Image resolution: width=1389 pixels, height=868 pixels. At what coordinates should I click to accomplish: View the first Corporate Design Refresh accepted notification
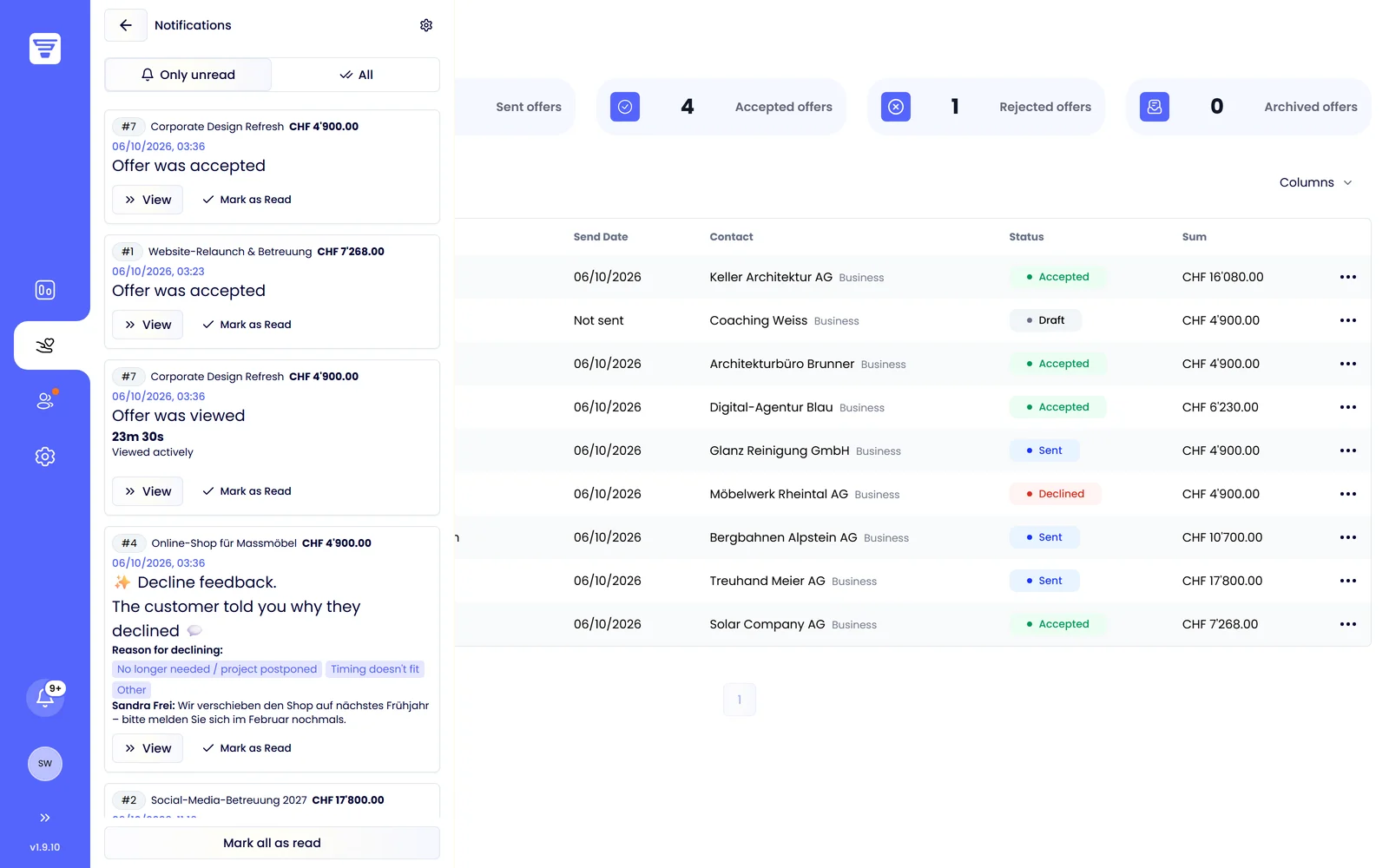click(148, 200)
